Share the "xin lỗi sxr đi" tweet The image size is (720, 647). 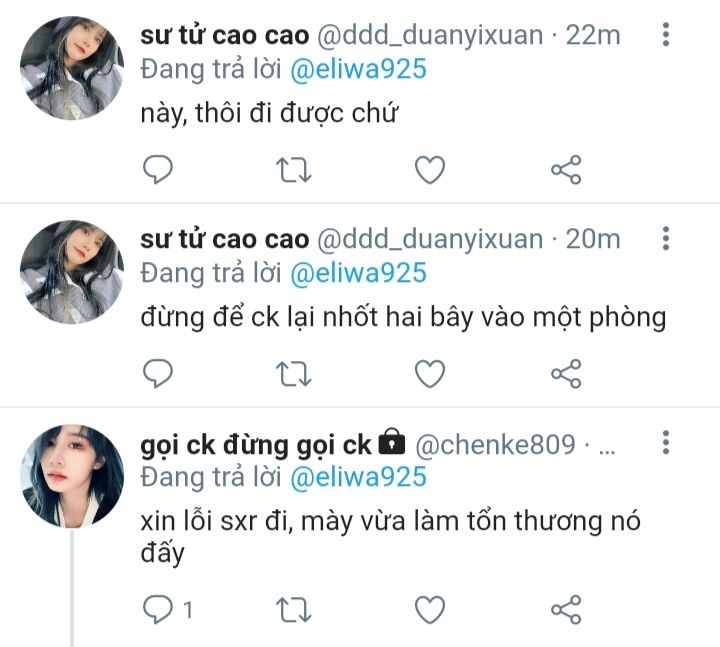pyautogui.click(x=566, y=610)
